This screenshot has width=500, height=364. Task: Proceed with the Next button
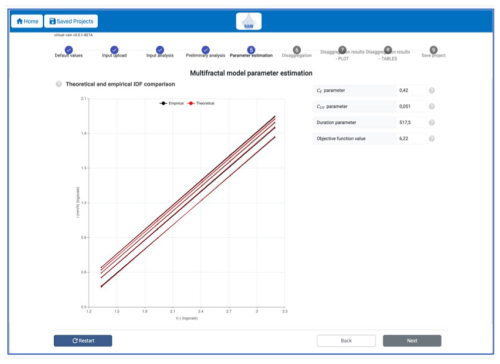click(412, 341)
